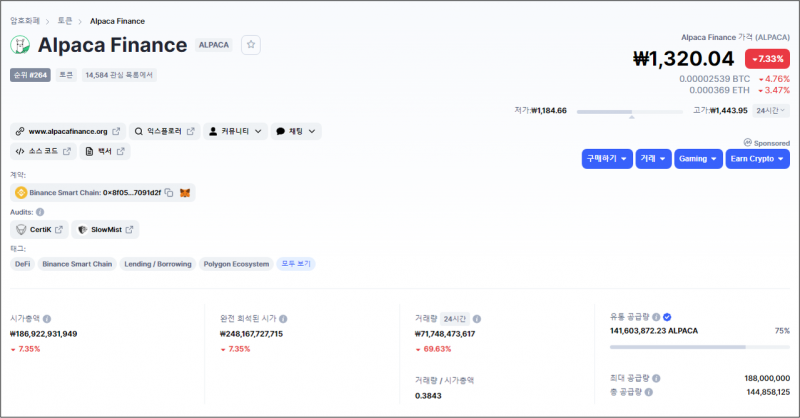This screenshot has width=800, height=418.
Task: Click the circulating supply progress bar
Action: tap(699, 347)
